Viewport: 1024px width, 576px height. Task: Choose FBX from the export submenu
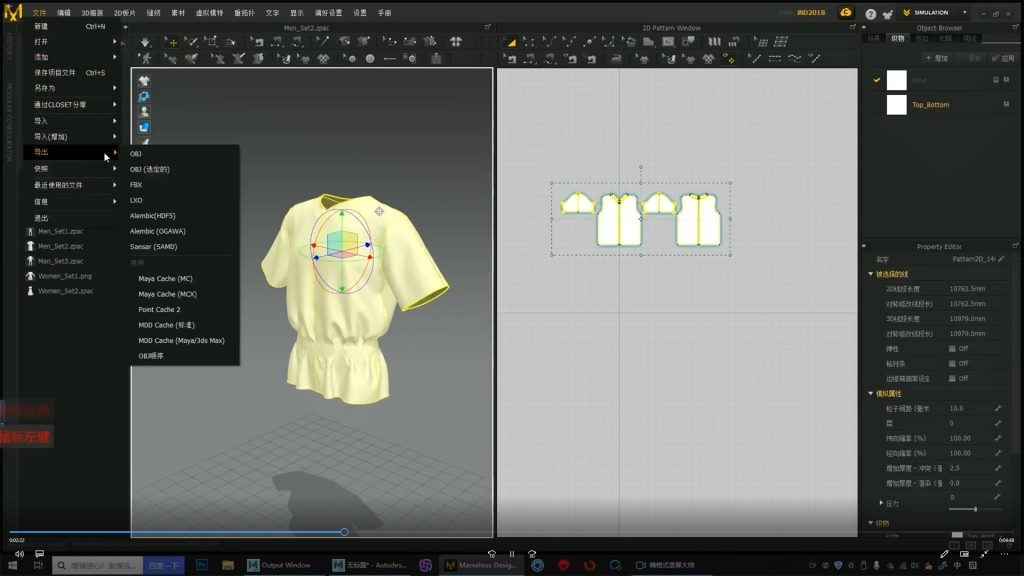pyautogui.click(x=136, y=185)
